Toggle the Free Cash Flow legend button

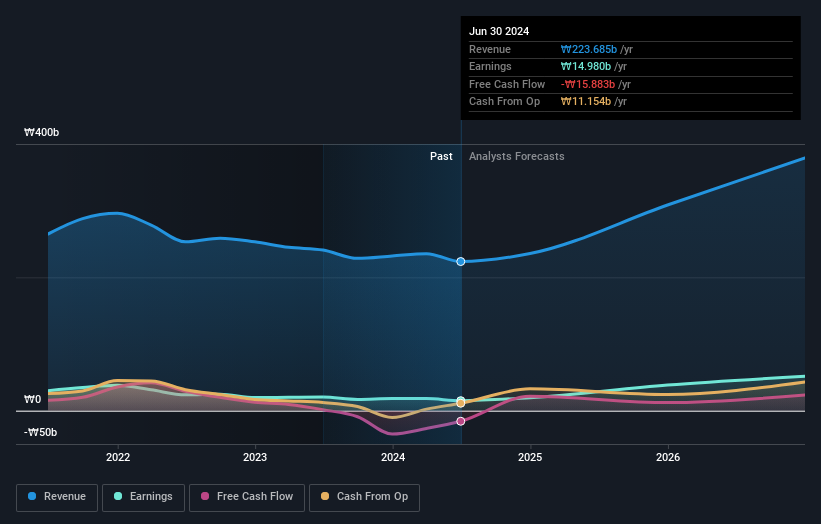pos(247,497)
